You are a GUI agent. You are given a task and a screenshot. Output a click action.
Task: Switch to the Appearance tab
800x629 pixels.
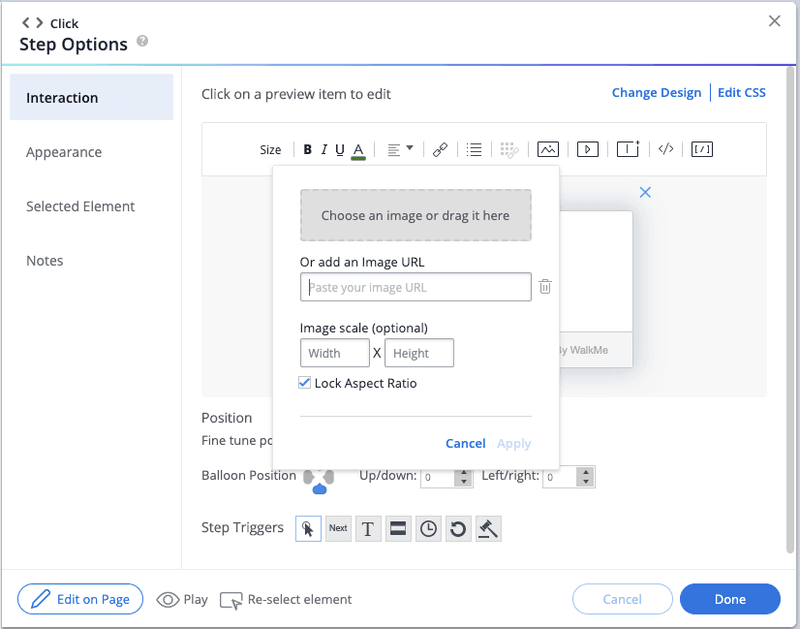tap(64, 152)
